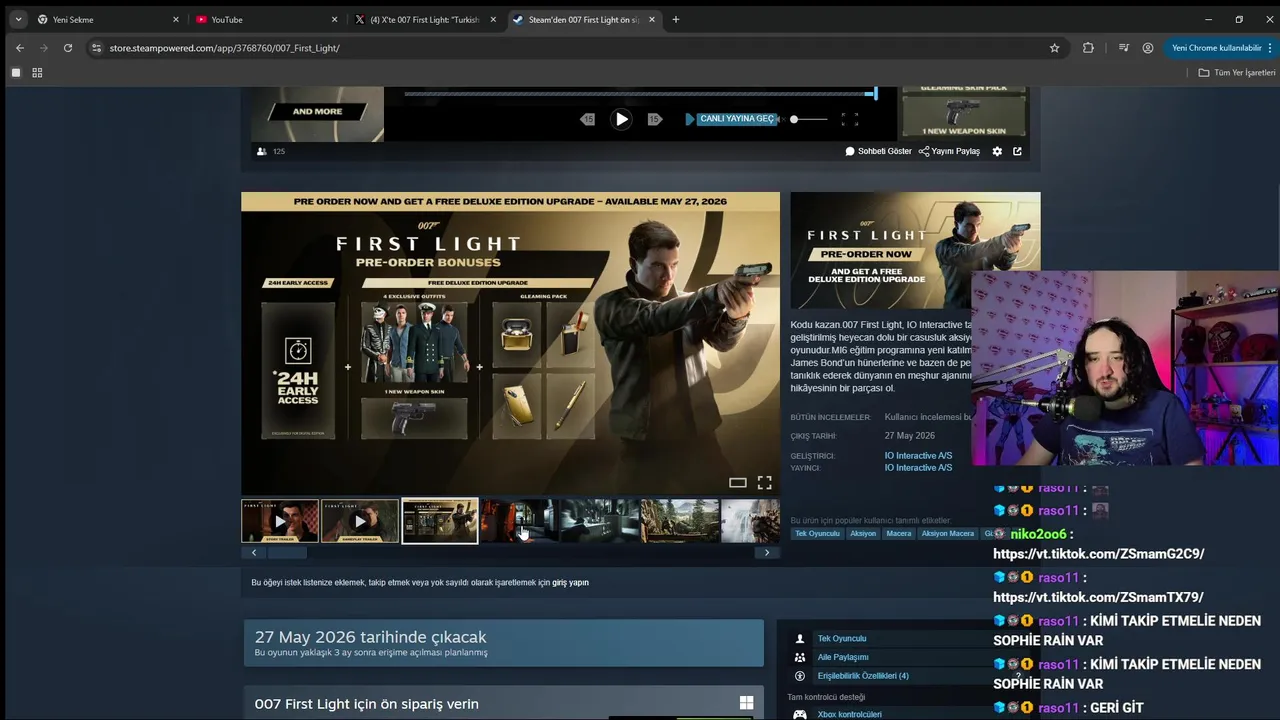Click Aksiyon Macera tag
1280x720 pixels.
click(x=948, y=534)
